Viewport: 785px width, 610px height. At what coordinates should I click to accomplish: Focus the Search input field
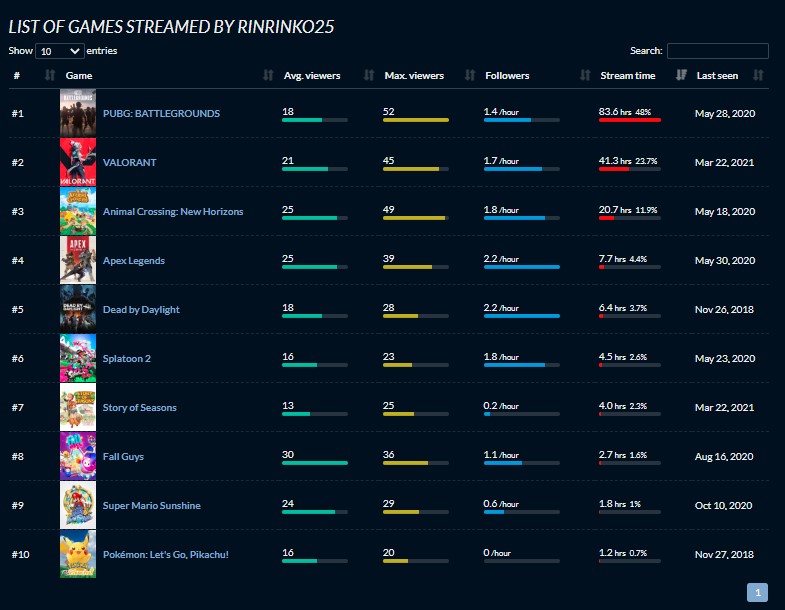click(x=717, y=51)
